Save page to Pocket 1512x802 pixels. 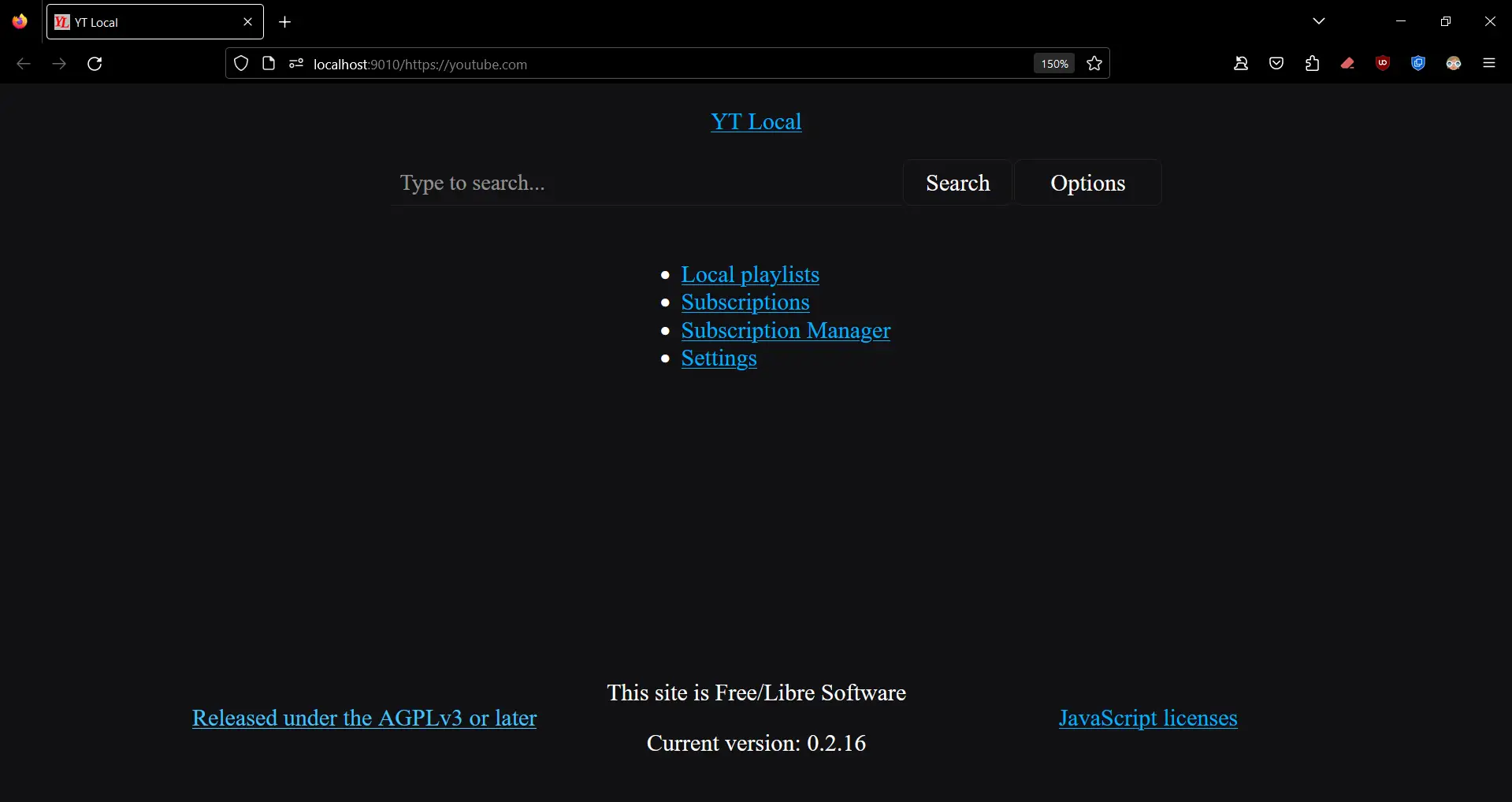(x=1276, y=64)
